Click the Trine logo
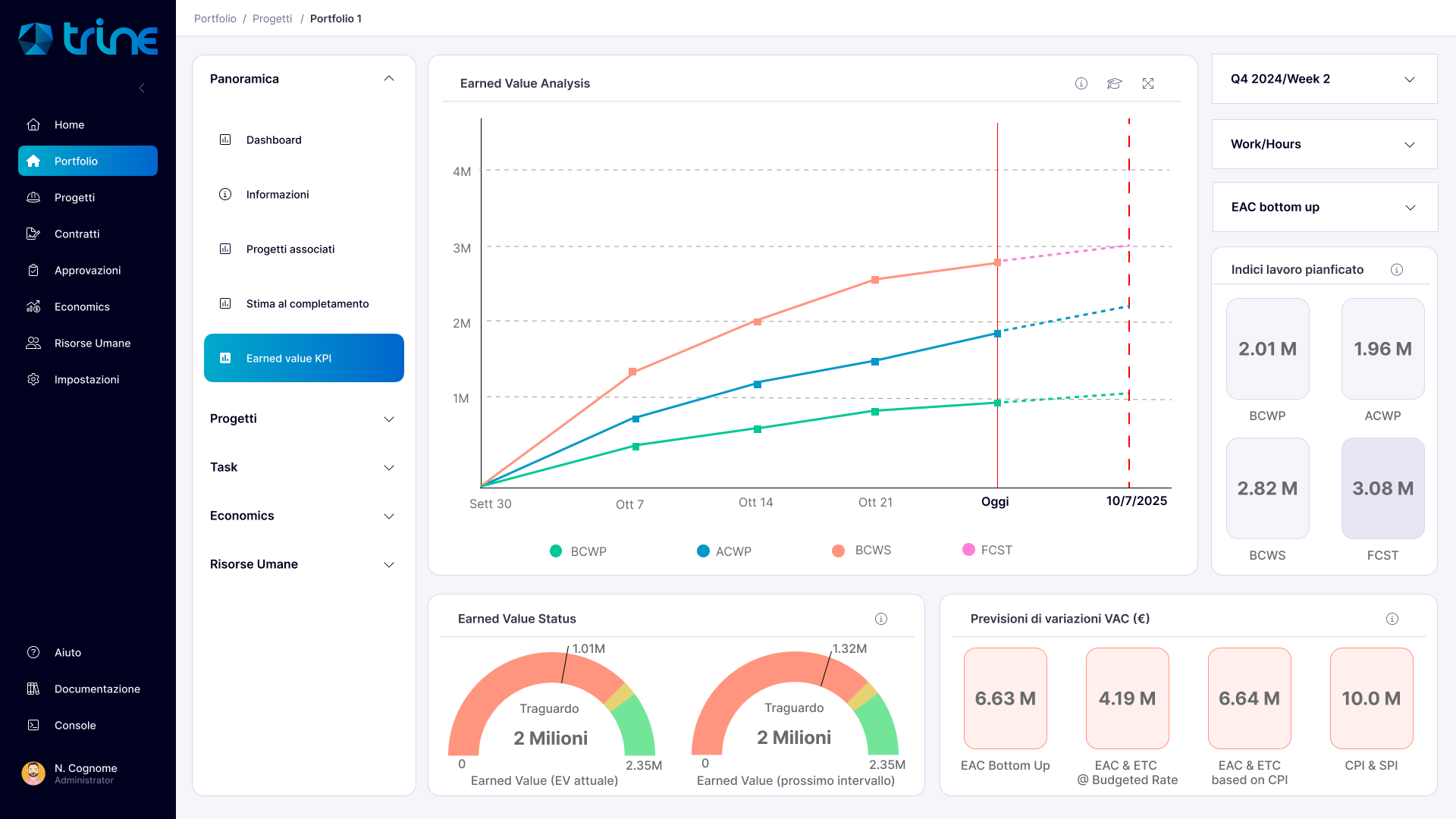 88,38
